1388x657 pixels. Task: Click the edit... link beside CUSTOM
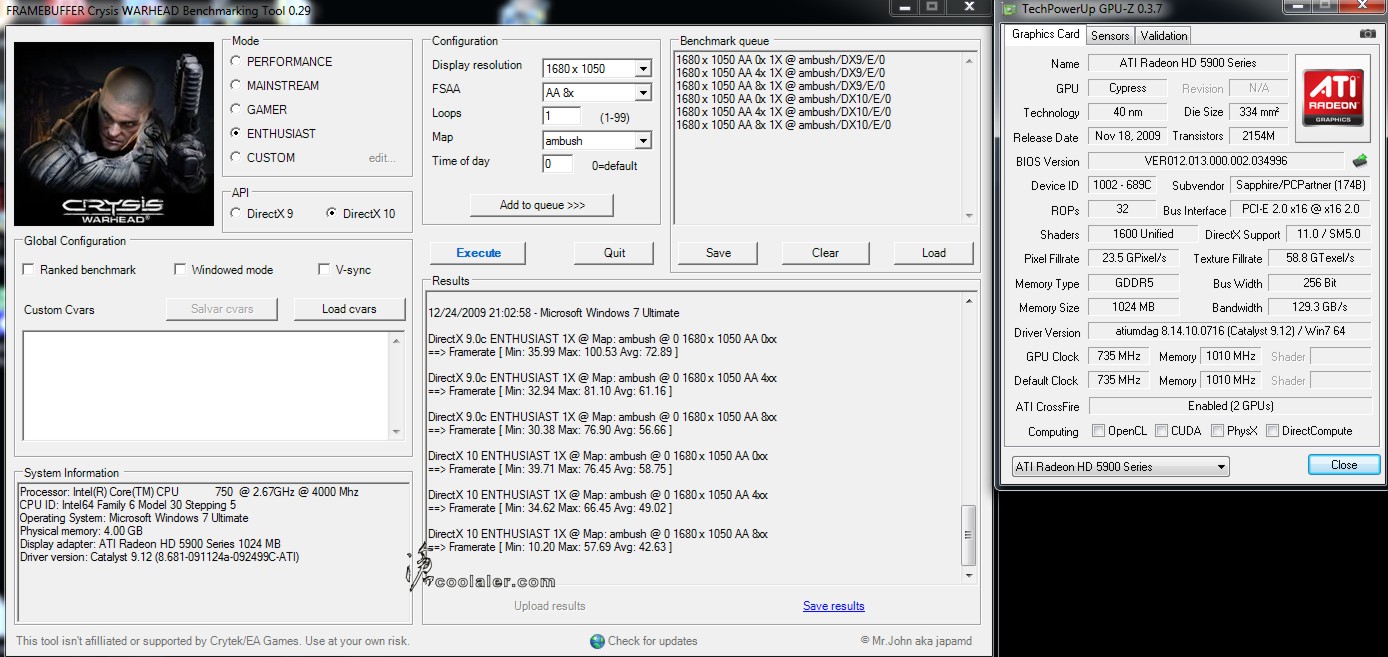click(382, 158)
